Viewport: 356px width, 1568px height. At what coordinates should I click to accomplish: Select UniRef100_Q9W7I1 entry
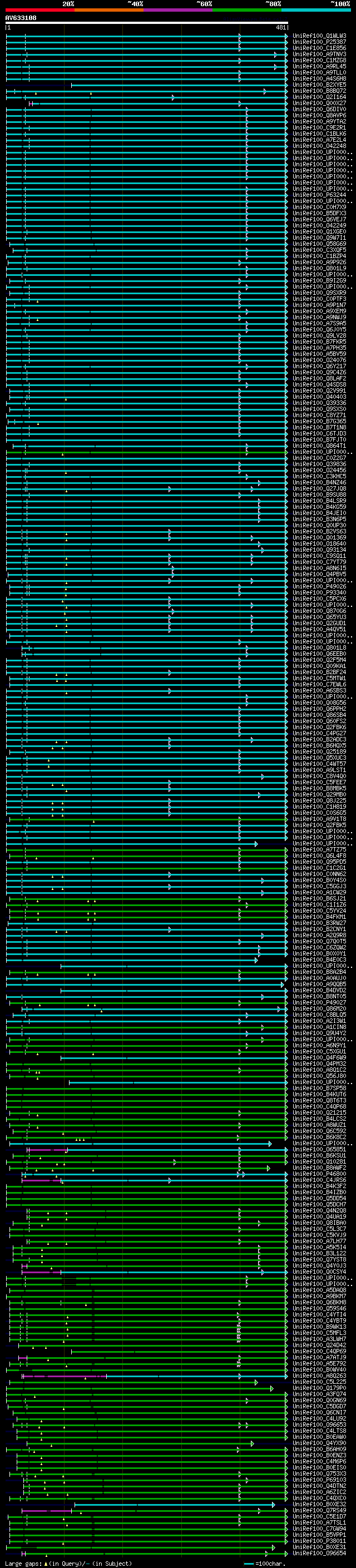(x=319, y=238)
